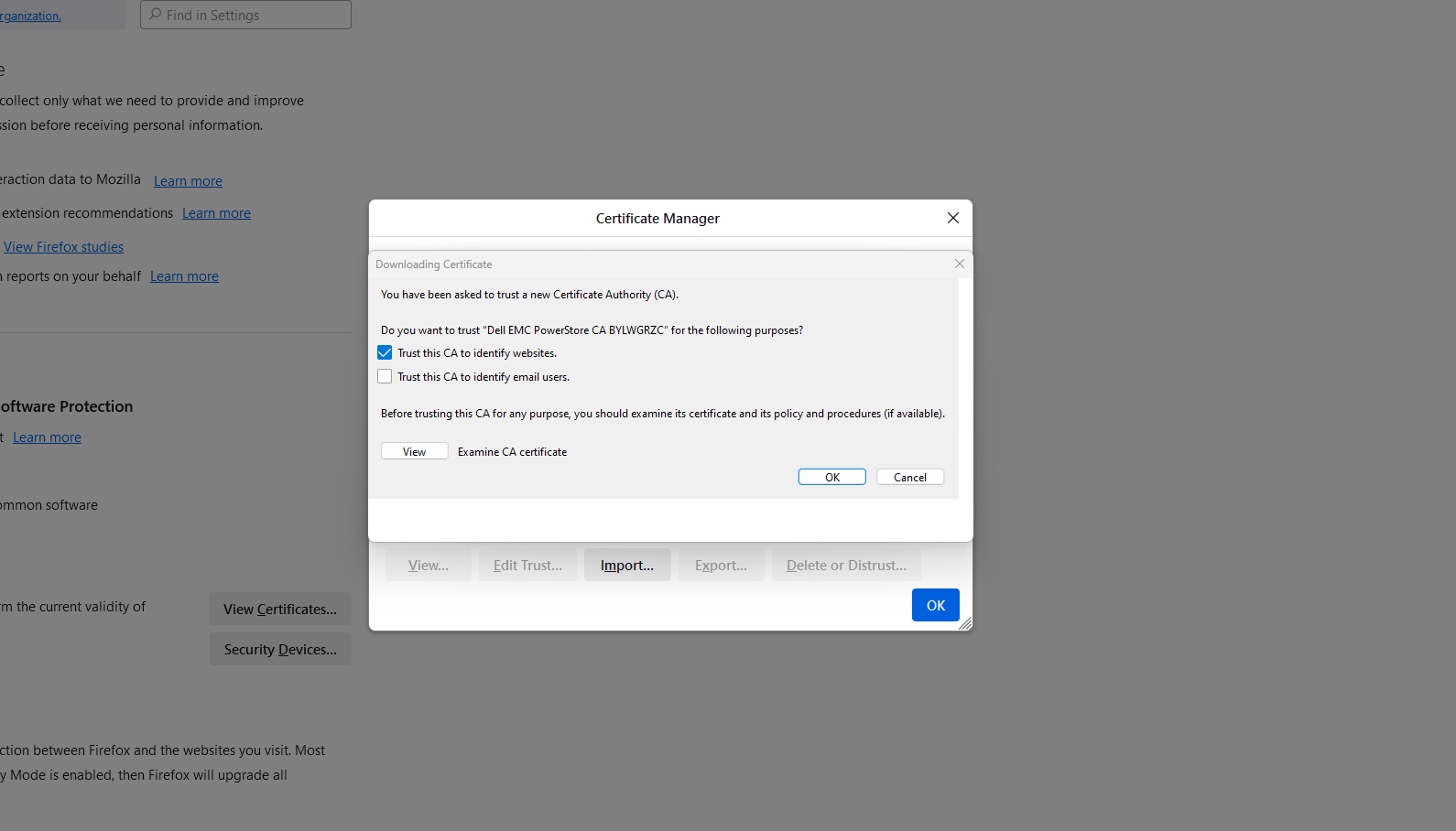
Task: Click the 'Certificate Manager' dialog title
Action: [657, 218]
